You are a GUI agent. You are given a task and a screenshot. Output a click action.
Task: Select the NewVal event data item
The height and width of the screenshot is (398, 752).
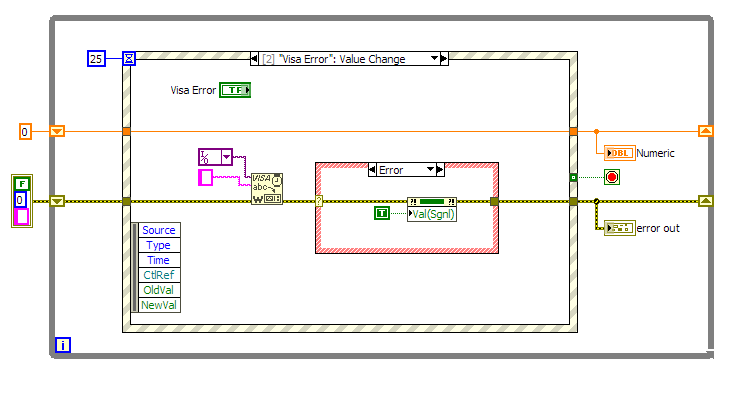click(159, 304)
